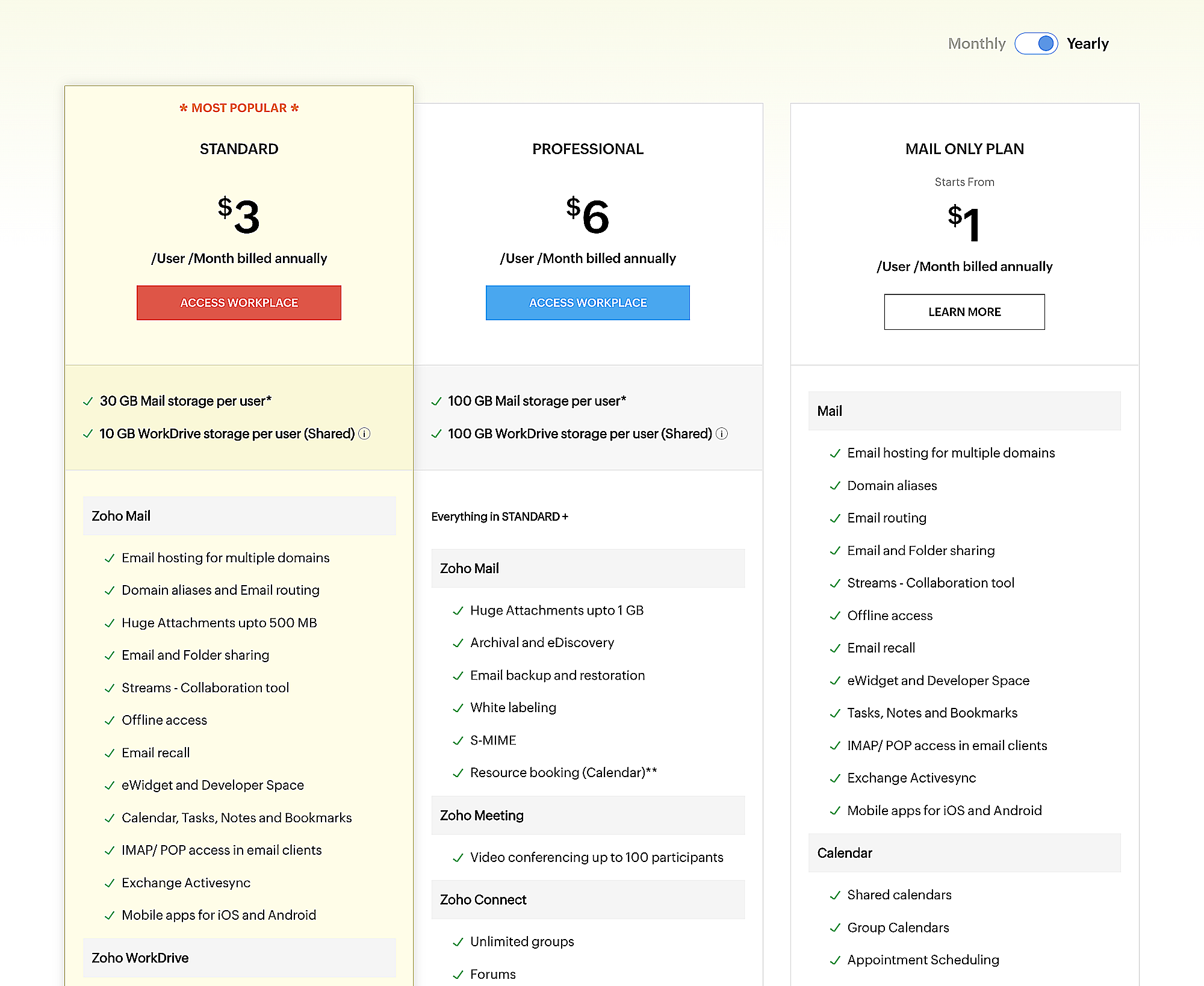Click 'S-MIME' feature
Image resolution: width=1204 pixels, height=986 pixels.
coord(493,740)
